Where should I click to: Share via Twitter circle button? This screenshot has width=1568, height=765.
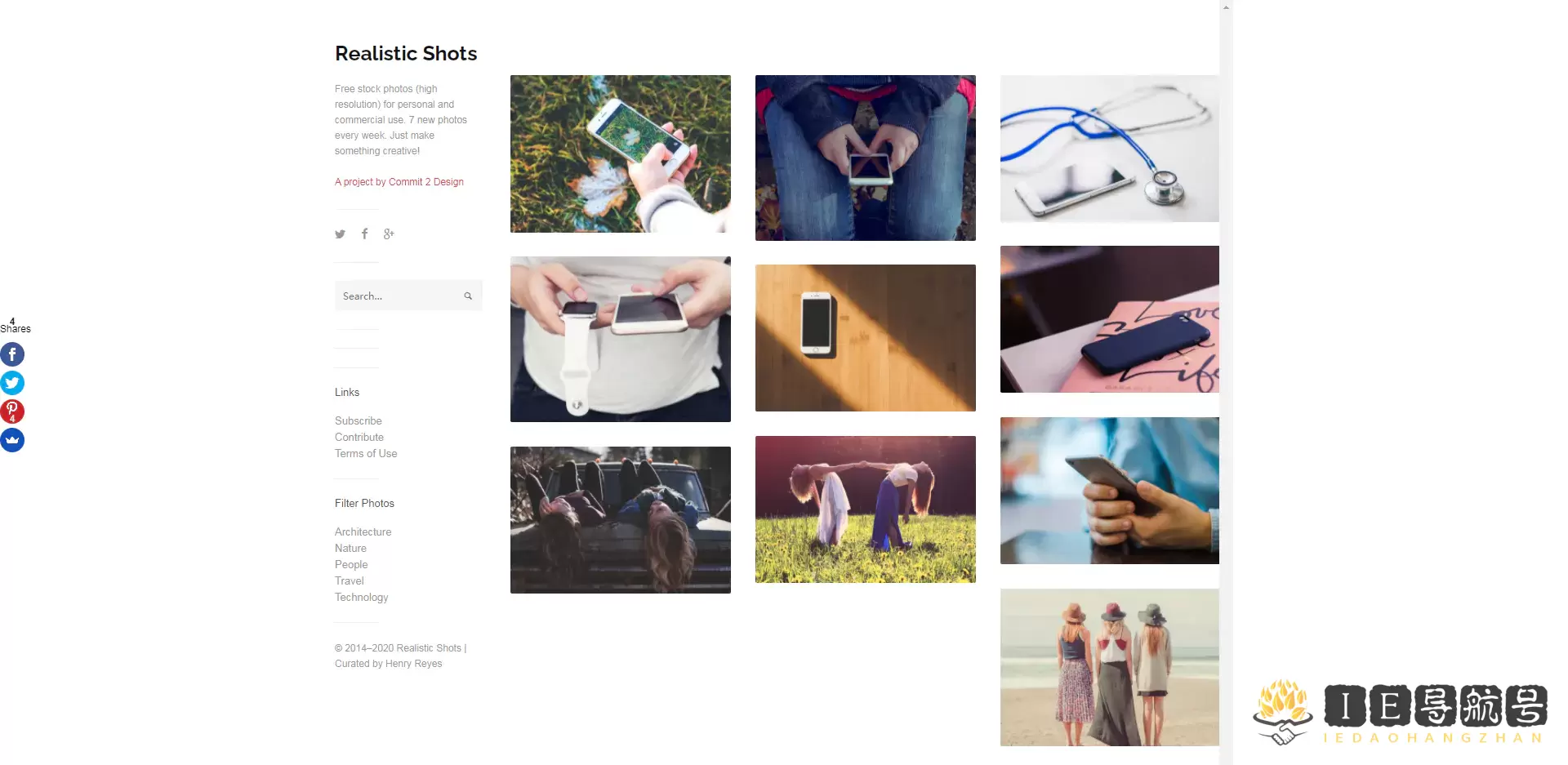(x=12, y=383)
